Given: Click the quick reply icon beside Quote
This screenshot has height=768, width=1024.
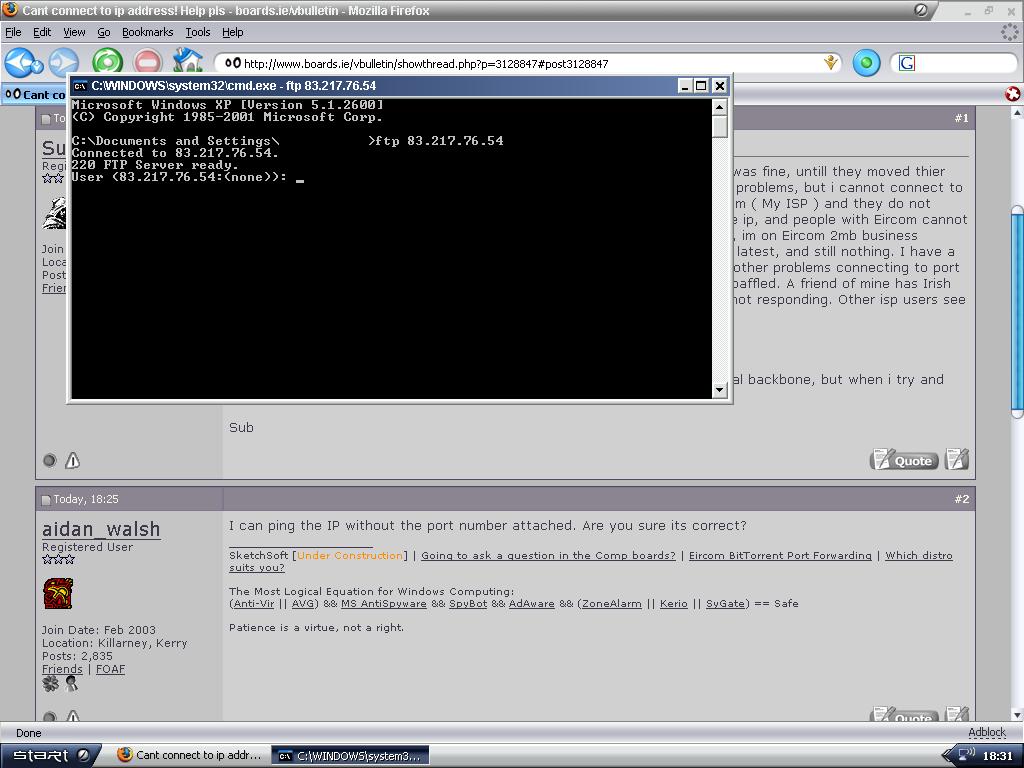Looking at the screenshot, I should coord(957,460).
